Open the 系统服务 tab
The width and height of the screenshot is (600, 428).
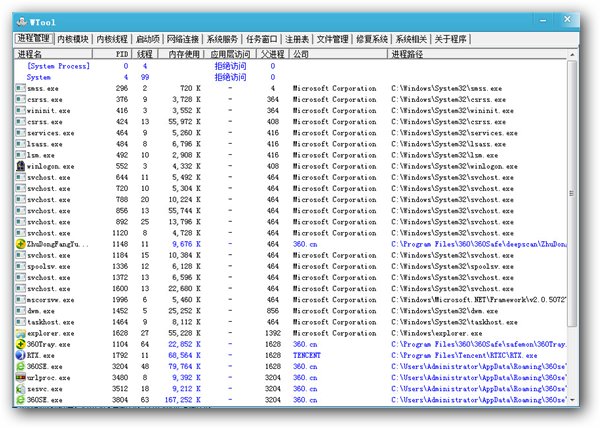(222, 39)
